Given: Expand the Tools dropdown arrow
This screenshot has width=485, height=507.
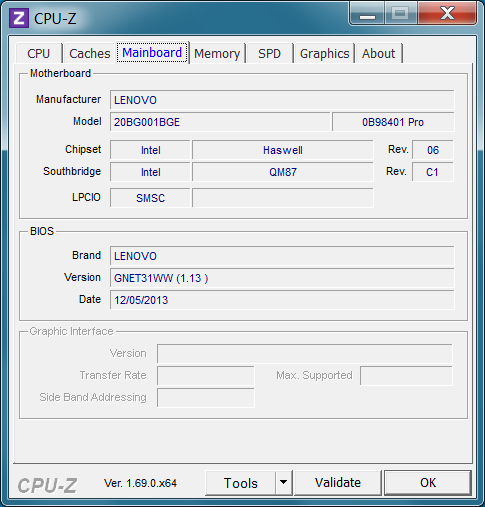Looking at the screenshot, I should tap(284, 483).
